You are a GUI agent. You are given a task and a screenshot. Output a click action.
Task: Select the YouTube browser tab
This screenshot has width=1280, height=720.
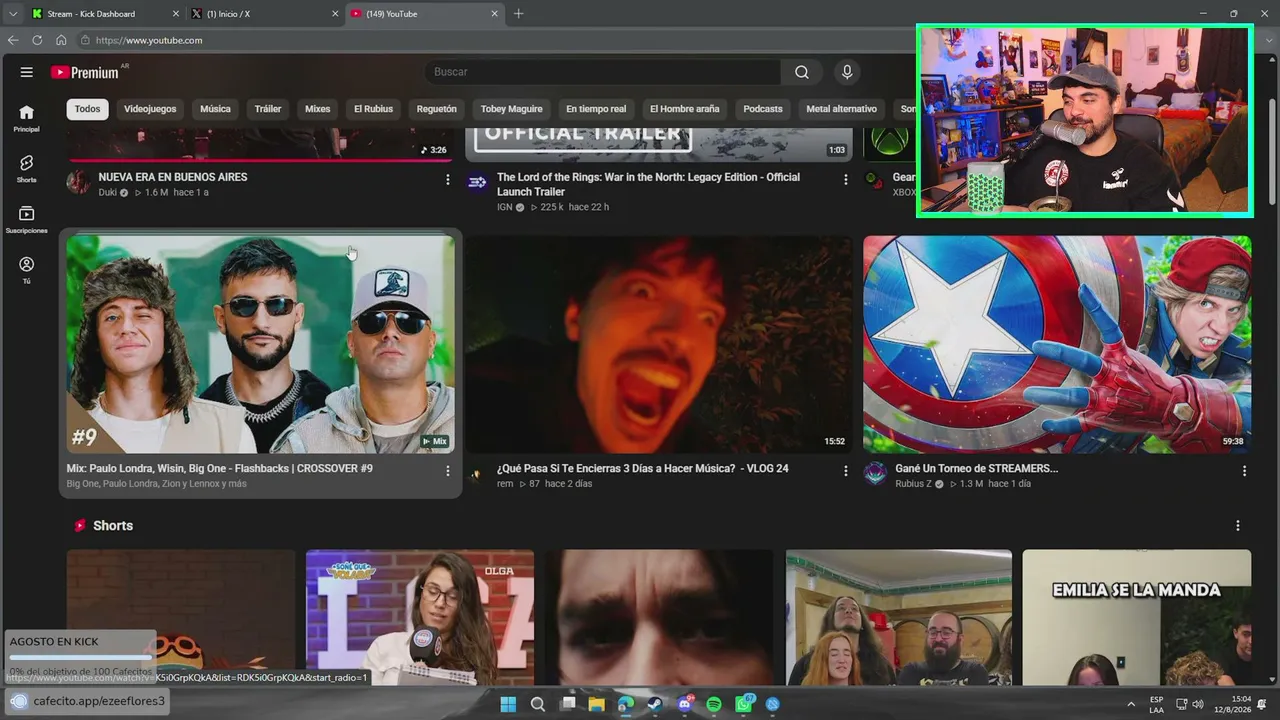[x=425, y=14]
